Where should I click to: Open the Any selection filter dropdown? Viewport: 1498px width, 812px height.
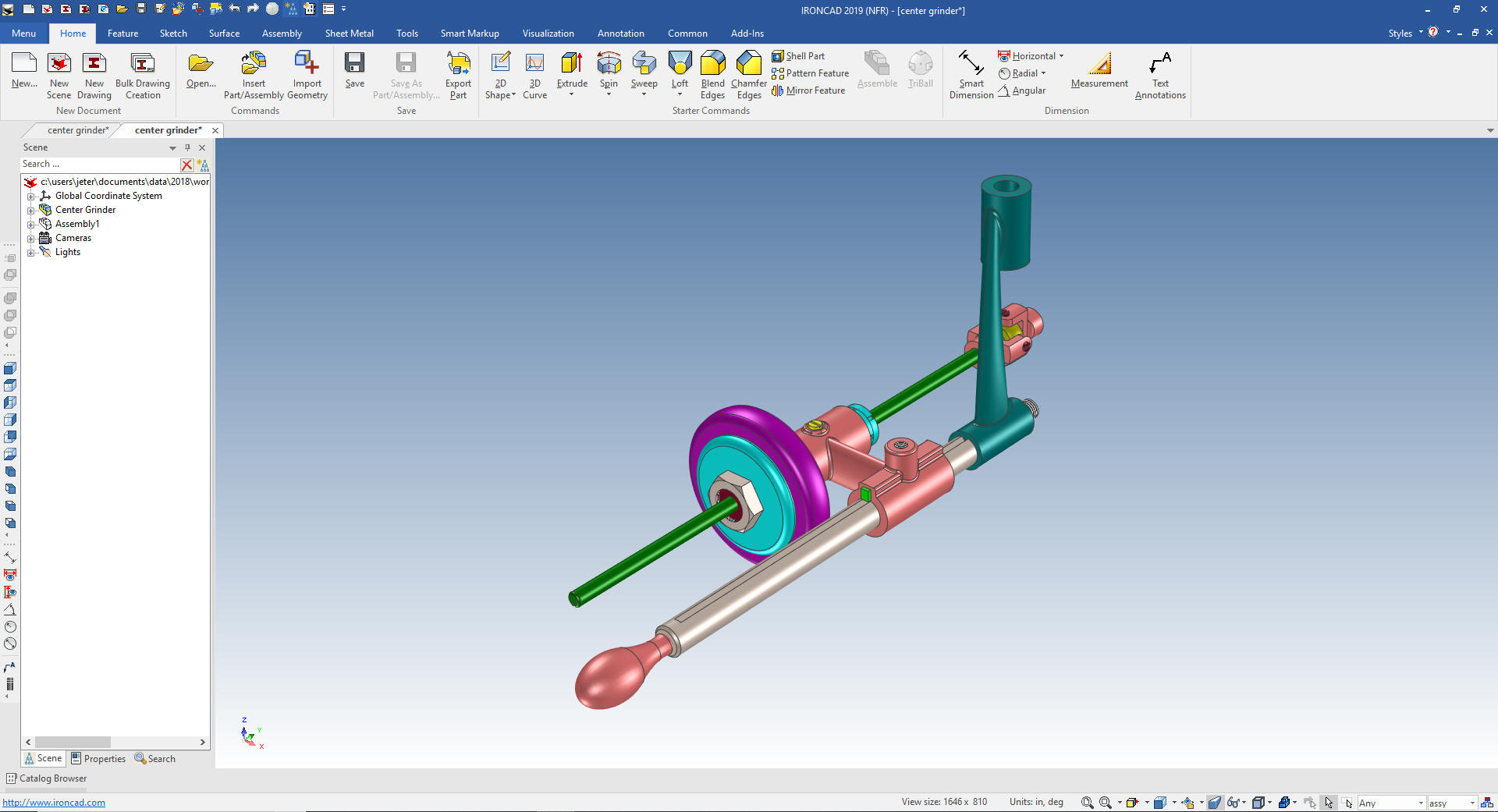click(1420, 803)
